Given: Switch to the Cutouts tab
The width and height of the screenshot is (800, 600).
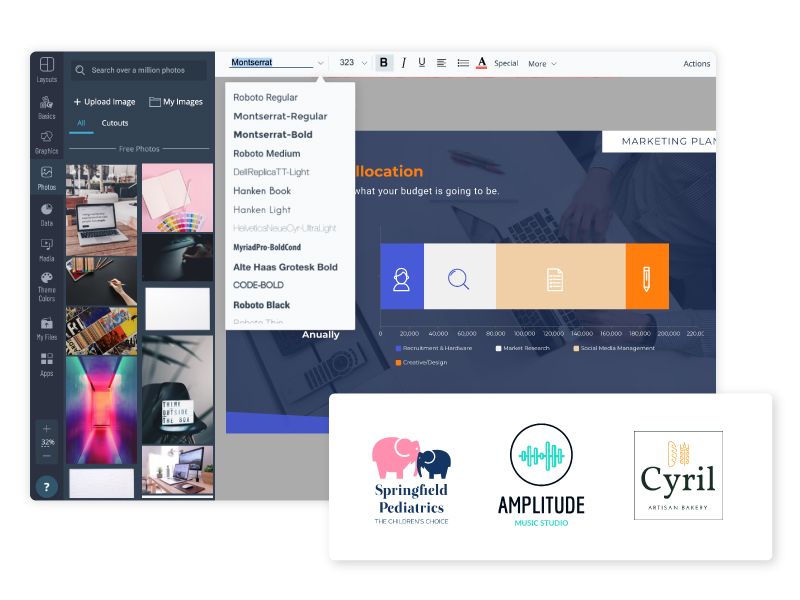Looking at the screenshot, I should point(115,123).
